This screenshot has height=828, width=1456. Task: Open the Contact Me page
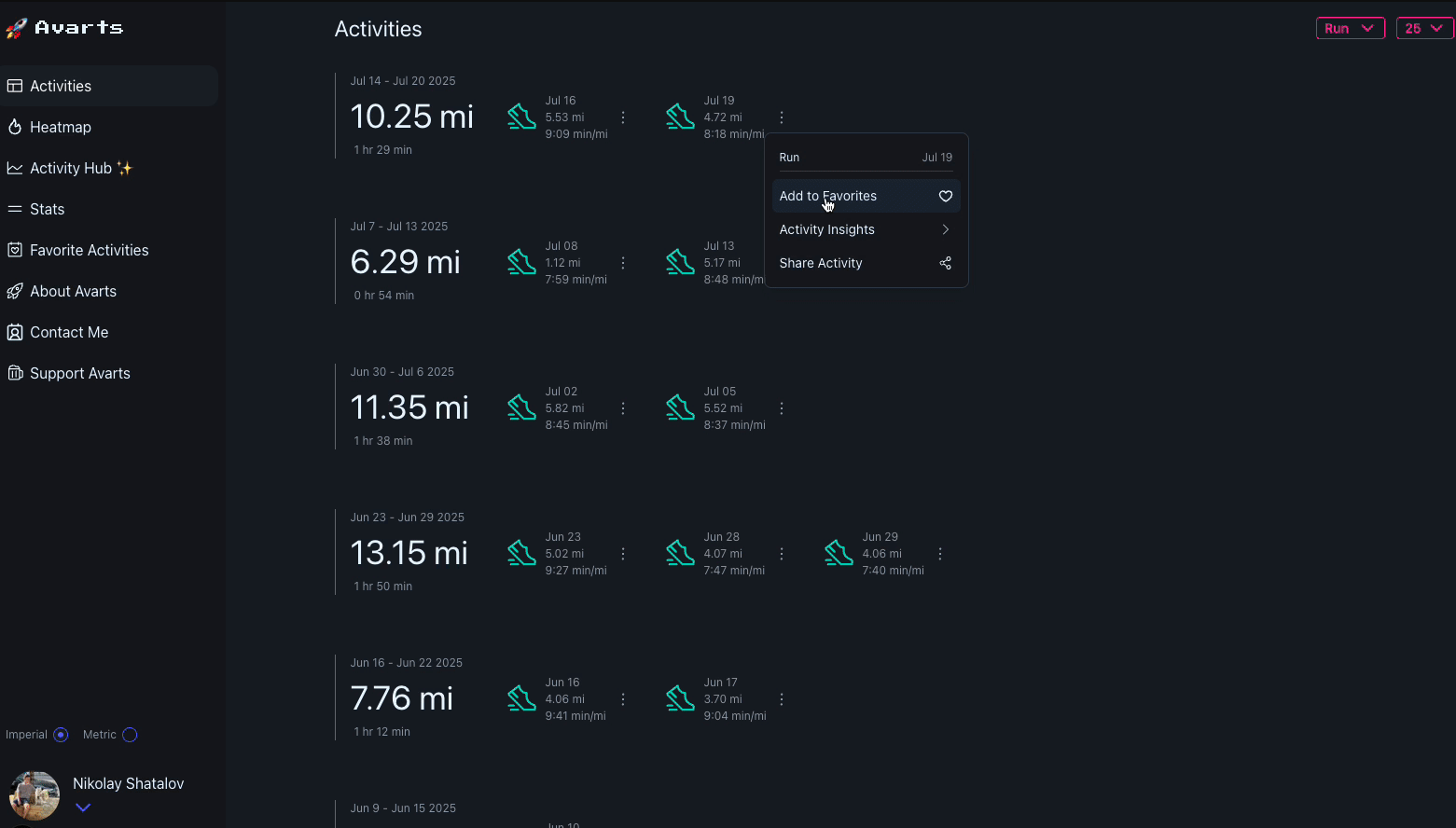[x=68, y=332]
